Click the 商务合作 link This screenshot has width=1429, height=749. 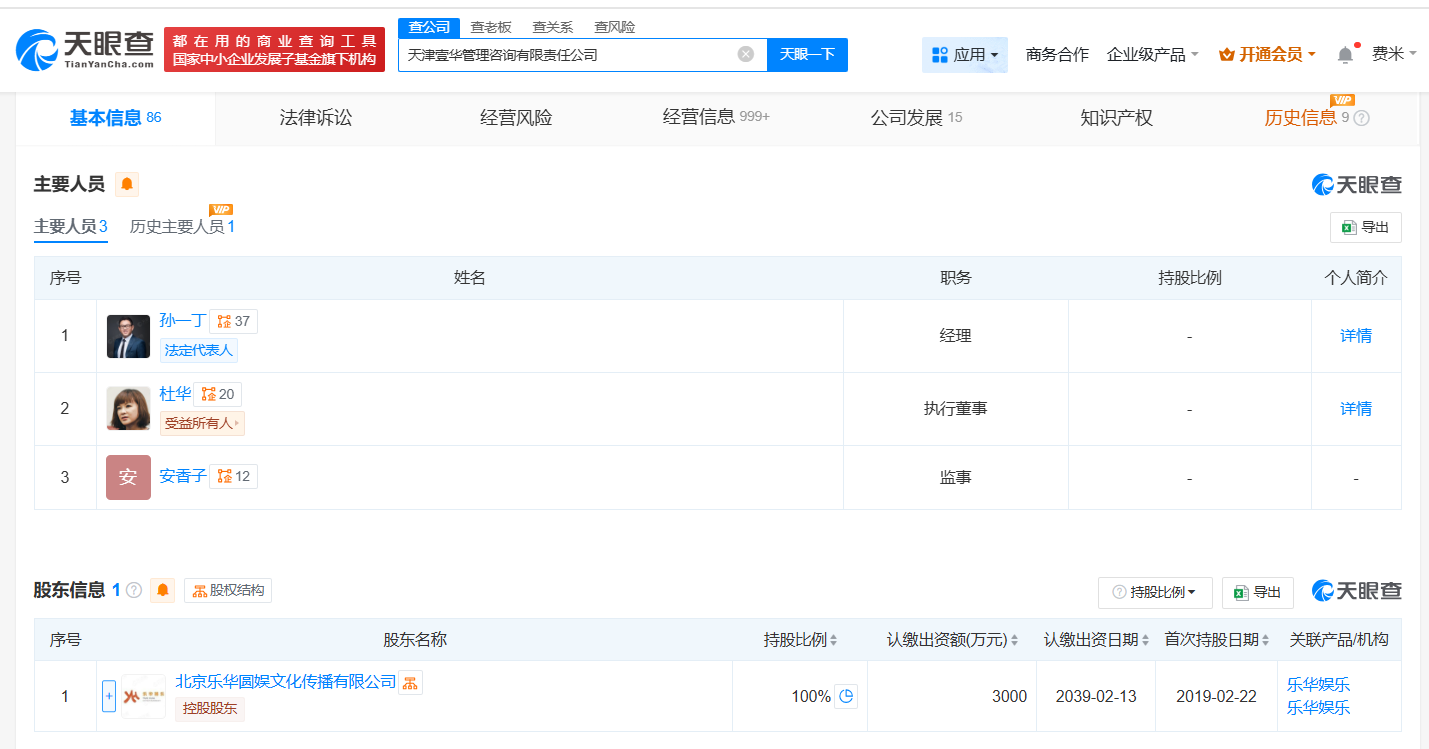[x=1057, y=55]
